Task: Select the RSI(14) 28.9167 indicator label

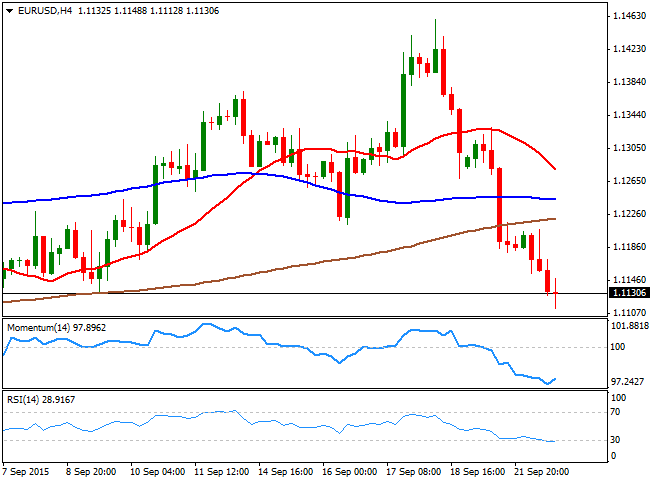Action: (x=41, y=400)
